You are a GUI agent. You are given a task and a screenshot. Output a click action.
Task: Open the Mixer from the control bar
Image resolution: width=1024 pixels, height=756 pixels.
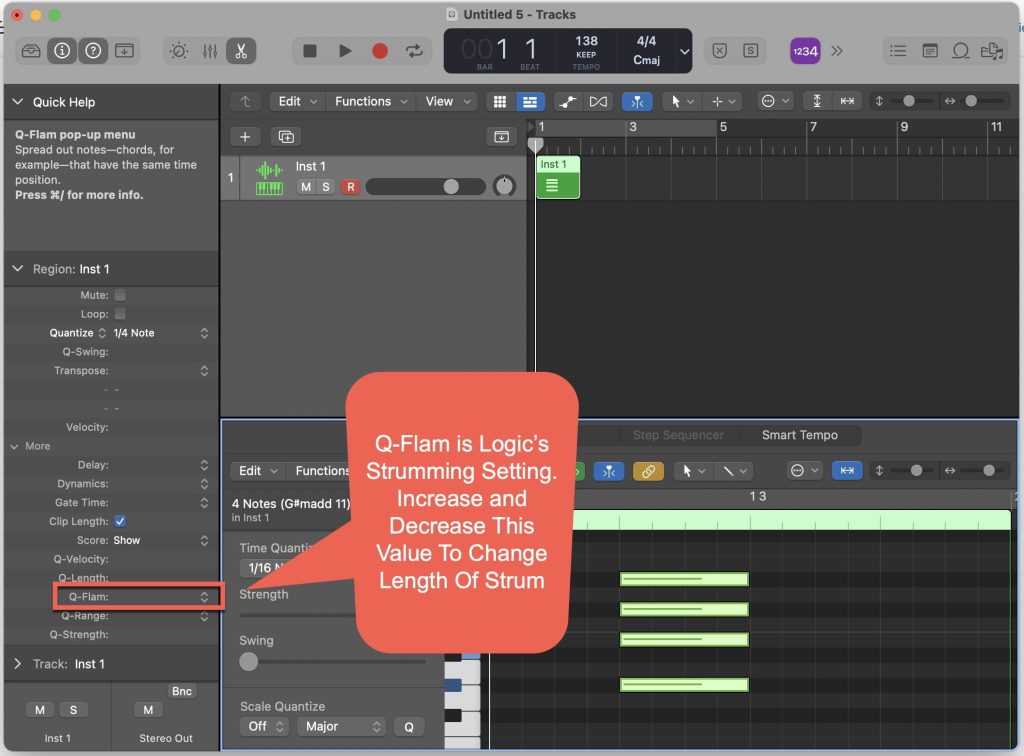pyautogui.click(x=210, y=51)
